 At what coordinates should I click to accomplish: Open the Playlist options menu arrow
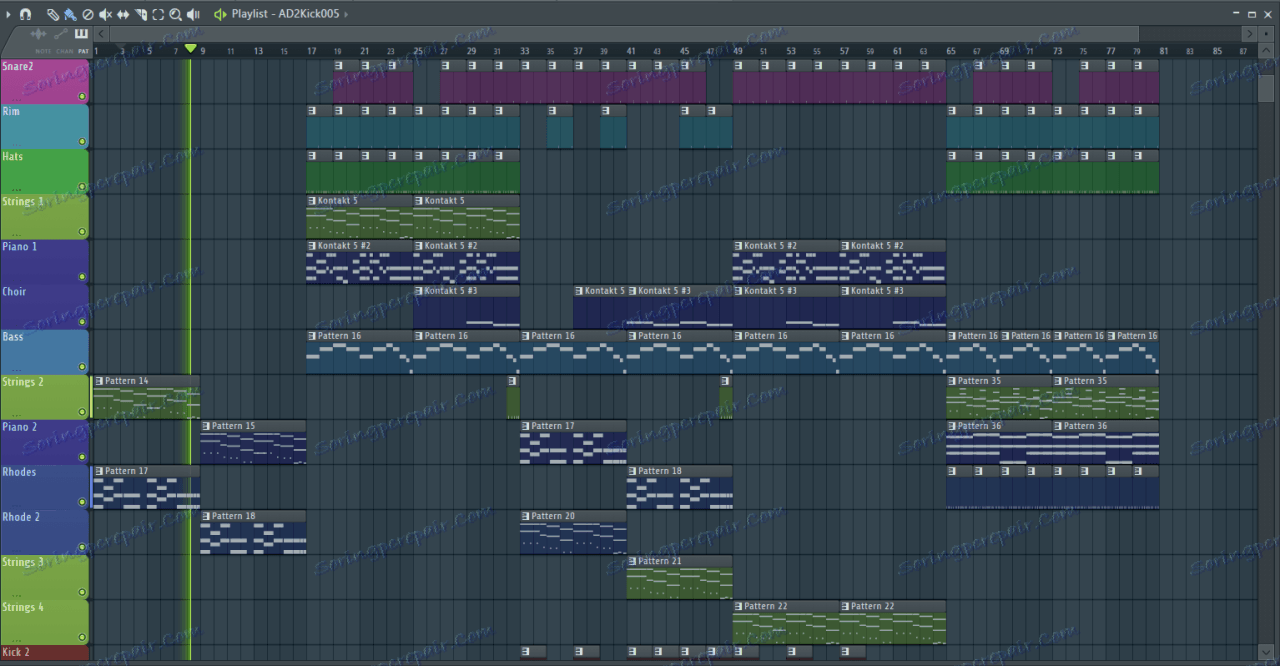8,14
